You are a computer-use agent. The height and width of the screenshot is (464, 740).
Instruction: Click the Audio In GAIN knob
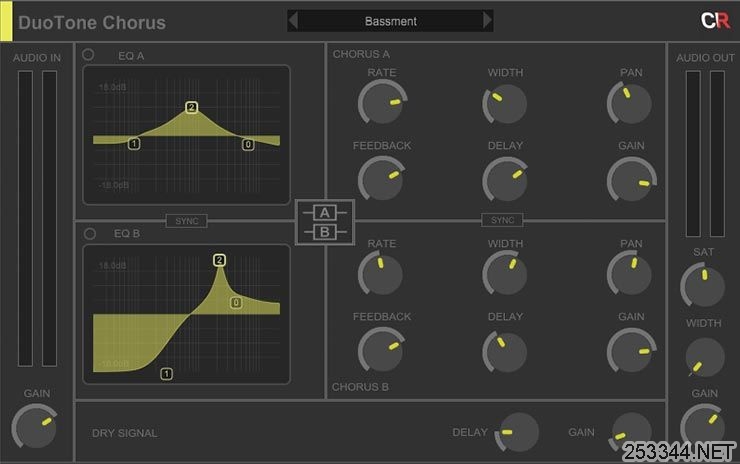tap(34, 427)
